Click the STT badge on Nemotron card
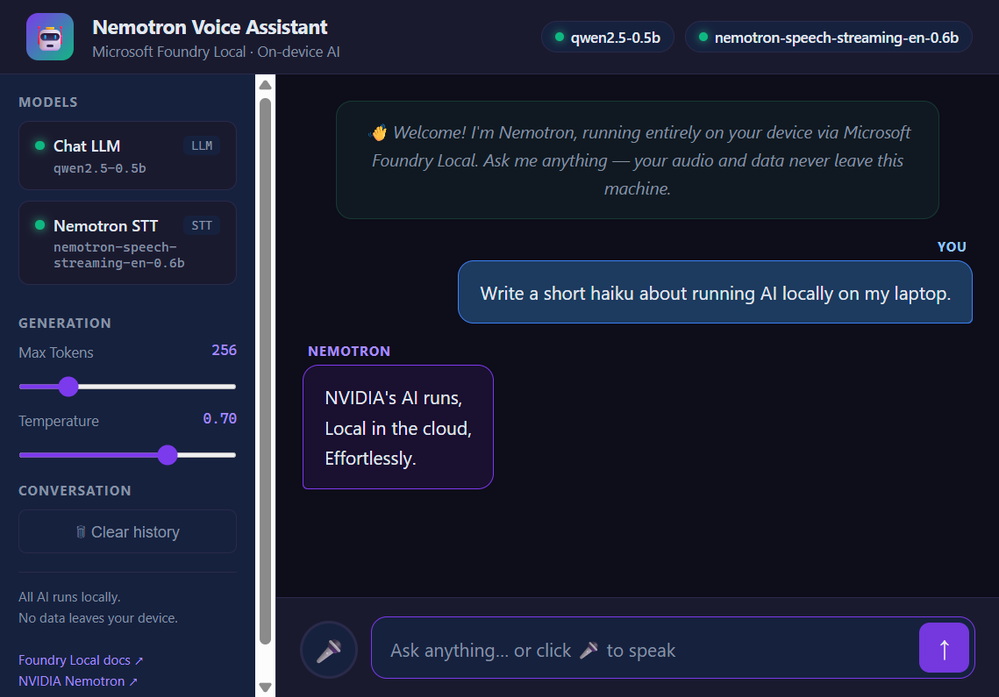Image resolution: width=999 pixels, height=697 pixels. [x=202, y=226]
